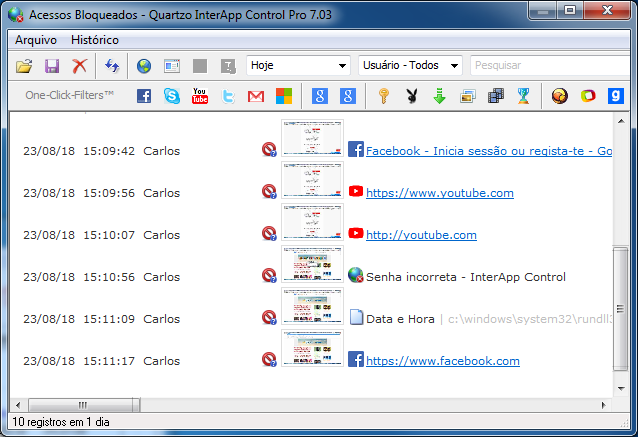
Task: Open the https://www.facebook.com link
Action: [442, 361]
